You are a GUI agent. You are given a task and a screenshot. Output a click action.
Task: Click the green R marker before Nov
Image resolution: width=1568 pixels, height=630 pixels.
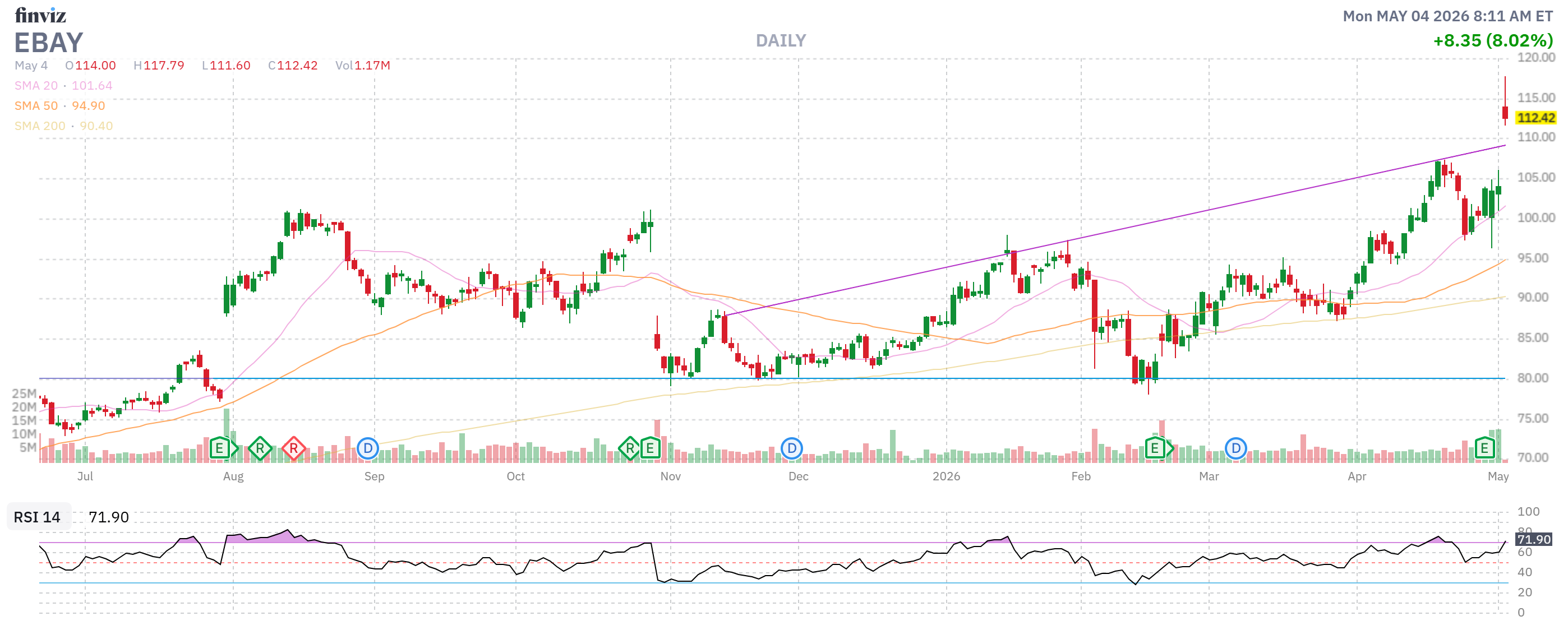(629, 449)
